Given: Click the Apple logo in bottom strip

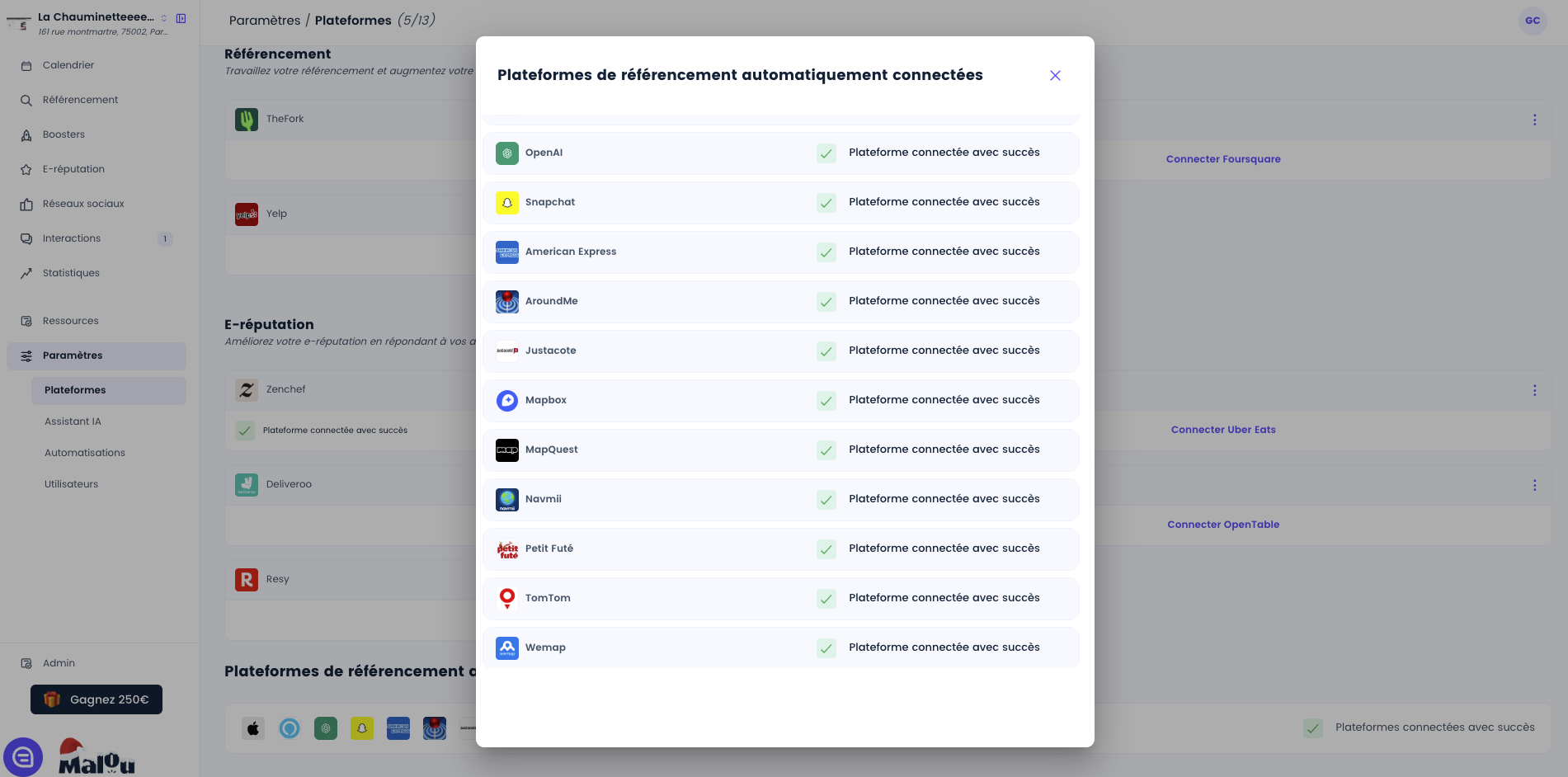Looking at the screenshot, I should 253,728.
